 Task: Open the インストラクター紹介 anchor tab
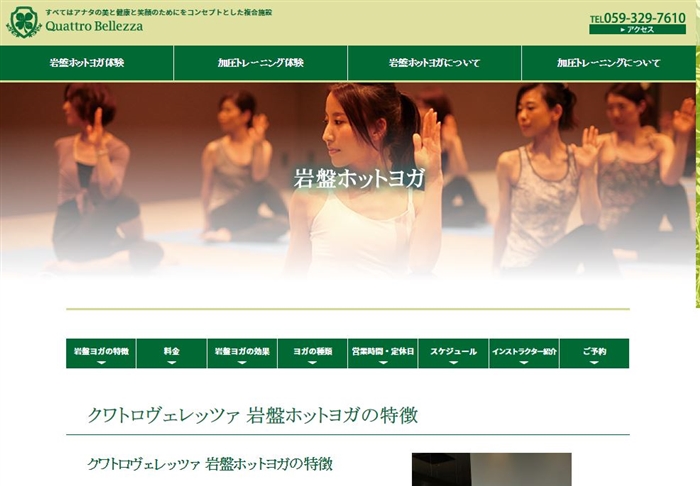coord(524,353)
